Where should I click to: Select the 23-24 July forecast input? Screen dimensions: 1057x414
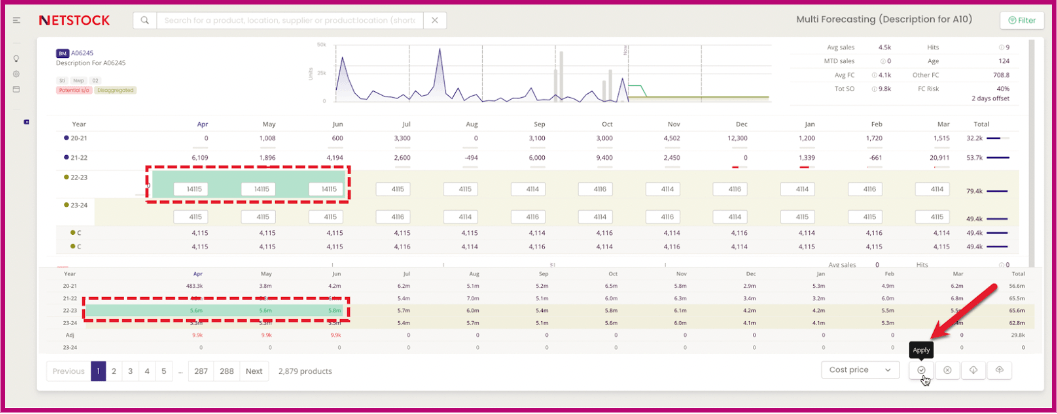point(398,216)
